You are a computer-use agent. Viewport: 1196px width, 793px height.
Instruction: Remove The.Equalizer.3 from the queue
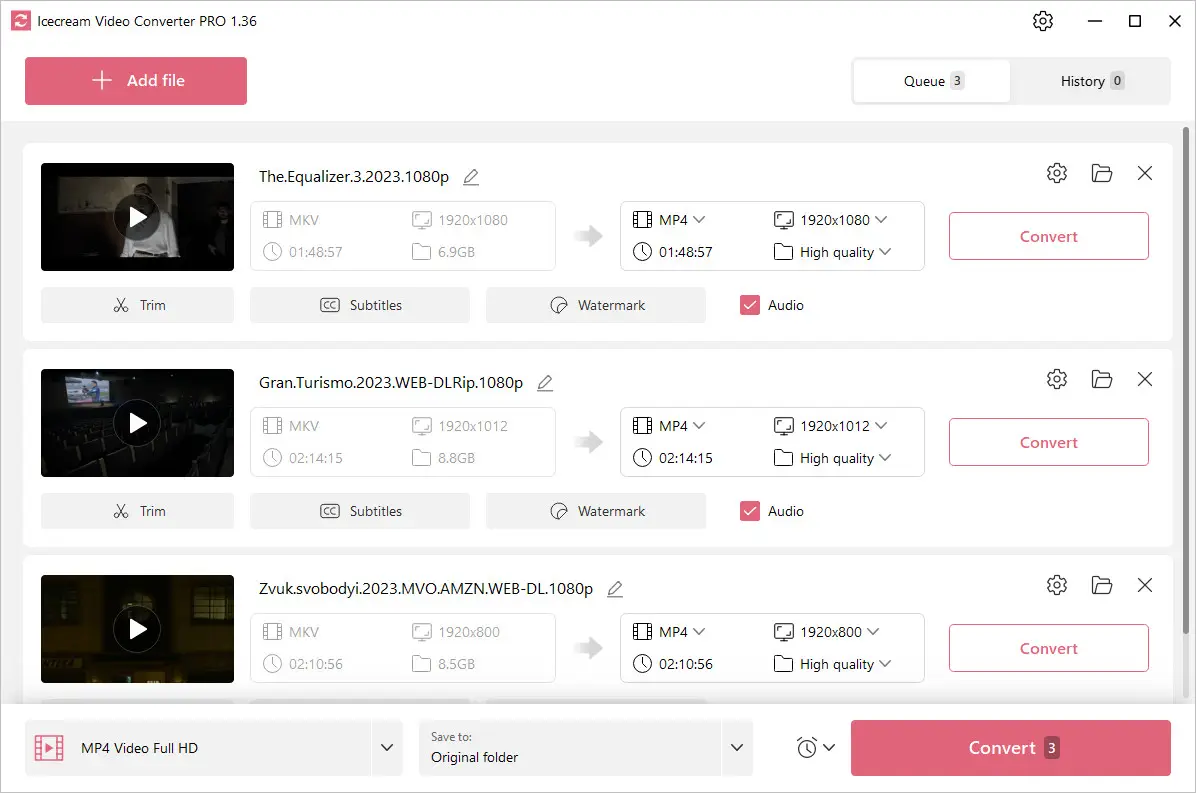coord(1145,173)
